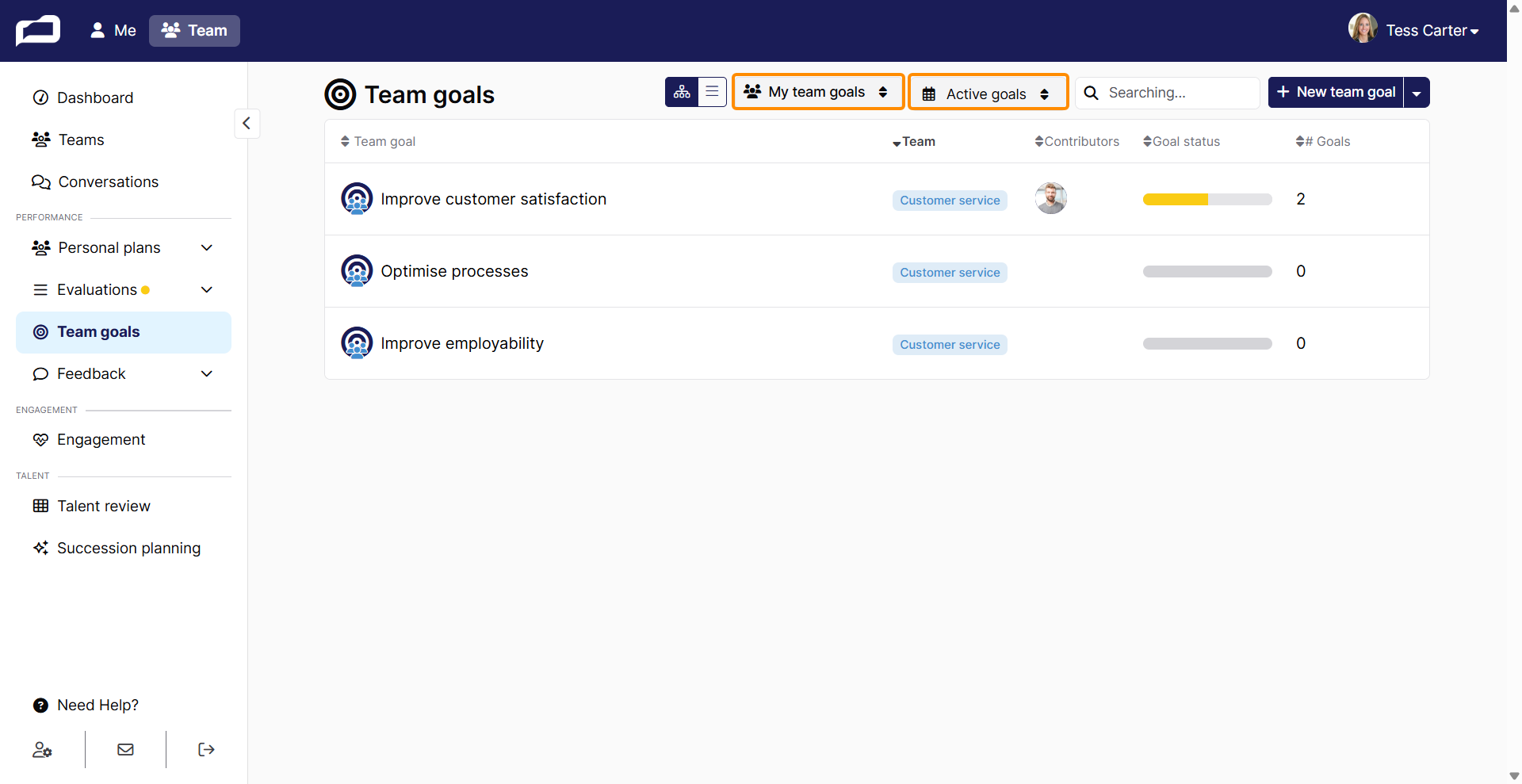
Task: Click goal icon for Improve employability
Action: [357, 343]
